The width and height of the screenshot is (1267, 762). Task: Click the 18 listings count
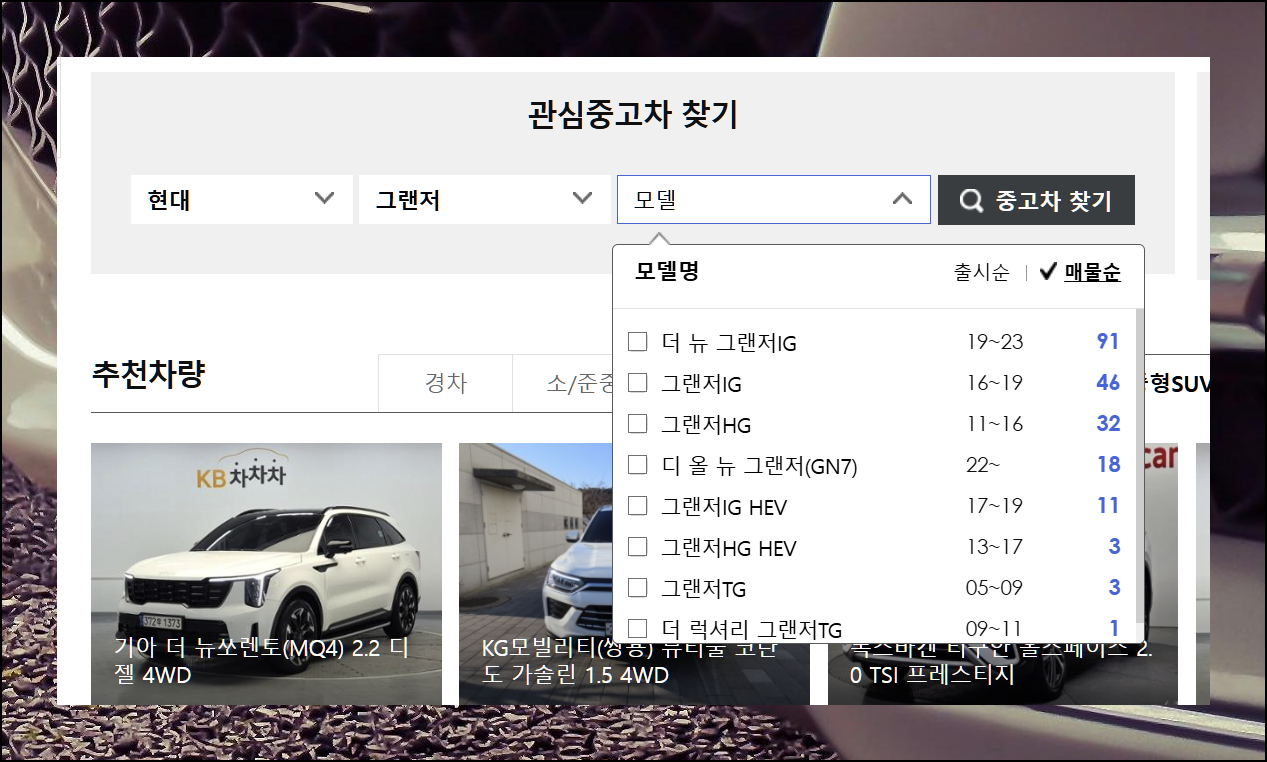click(1107, 465)
